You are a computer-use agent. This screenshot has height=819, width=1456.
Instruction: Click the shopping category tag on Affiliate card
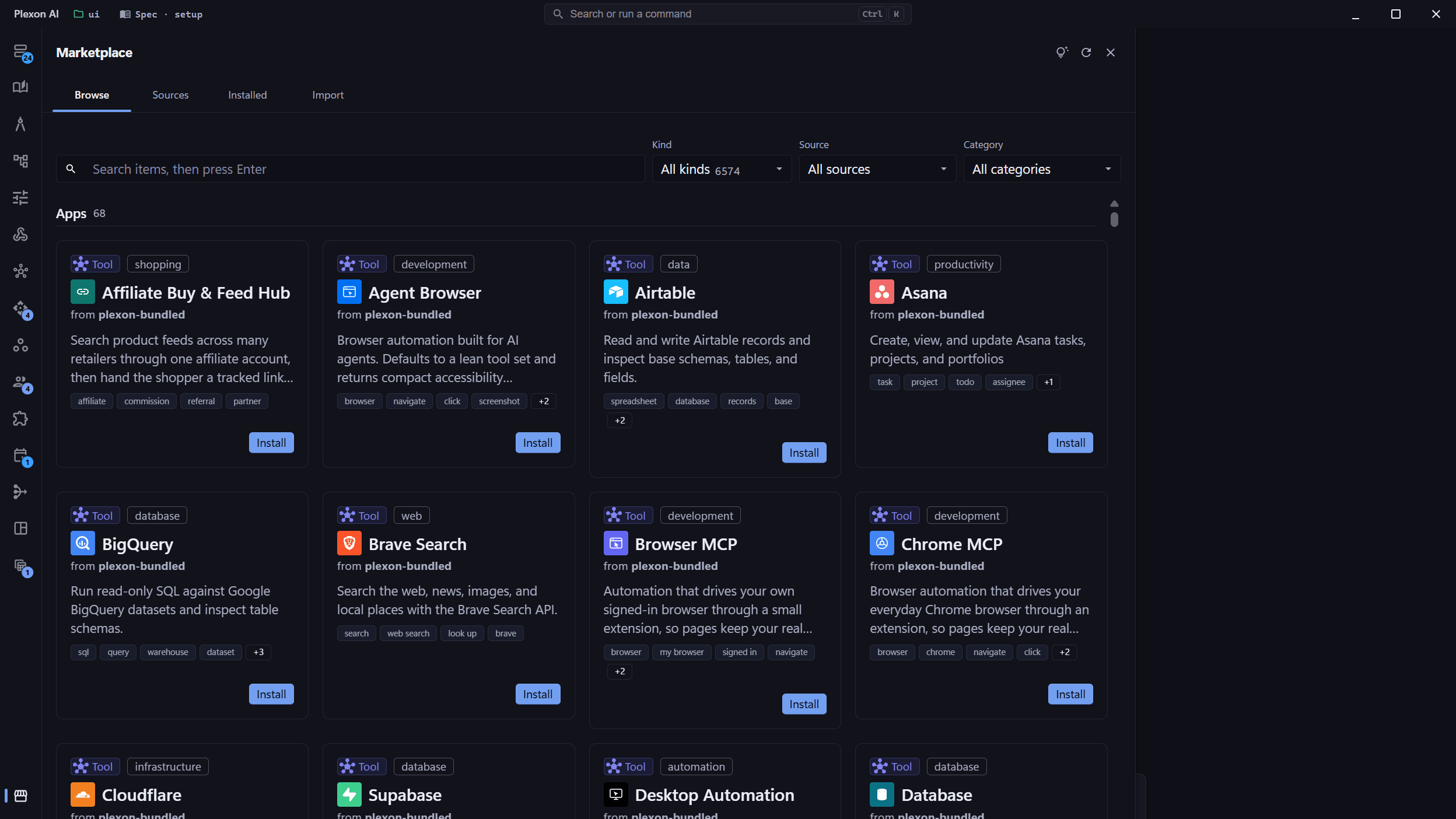(157, 264)
